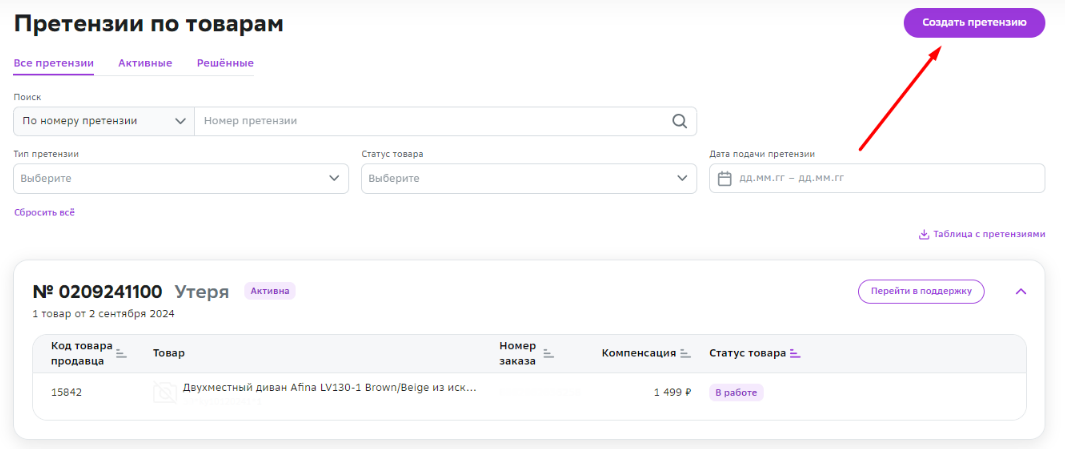Image resolution: width=1065 pixels, height=449 pixels.
Task: Sort by Код товара продавца column icon
Action: [x=121, y=353]
